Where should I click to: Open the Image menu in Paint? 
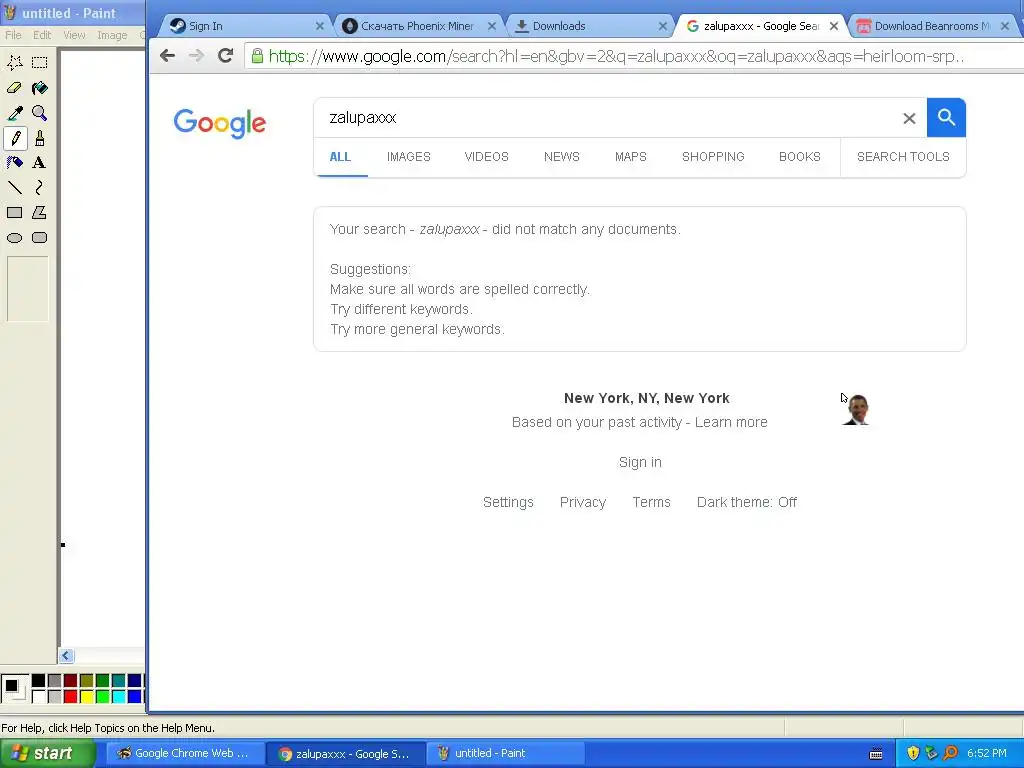tap(112, 35)
